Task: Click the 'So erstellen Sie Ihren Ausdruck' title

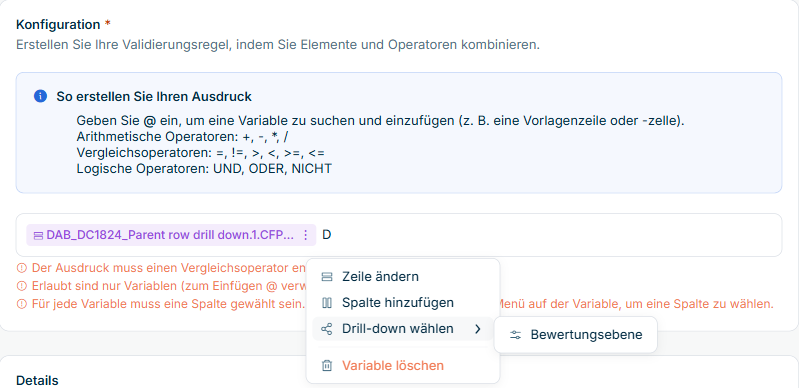Action: (154, 96)
